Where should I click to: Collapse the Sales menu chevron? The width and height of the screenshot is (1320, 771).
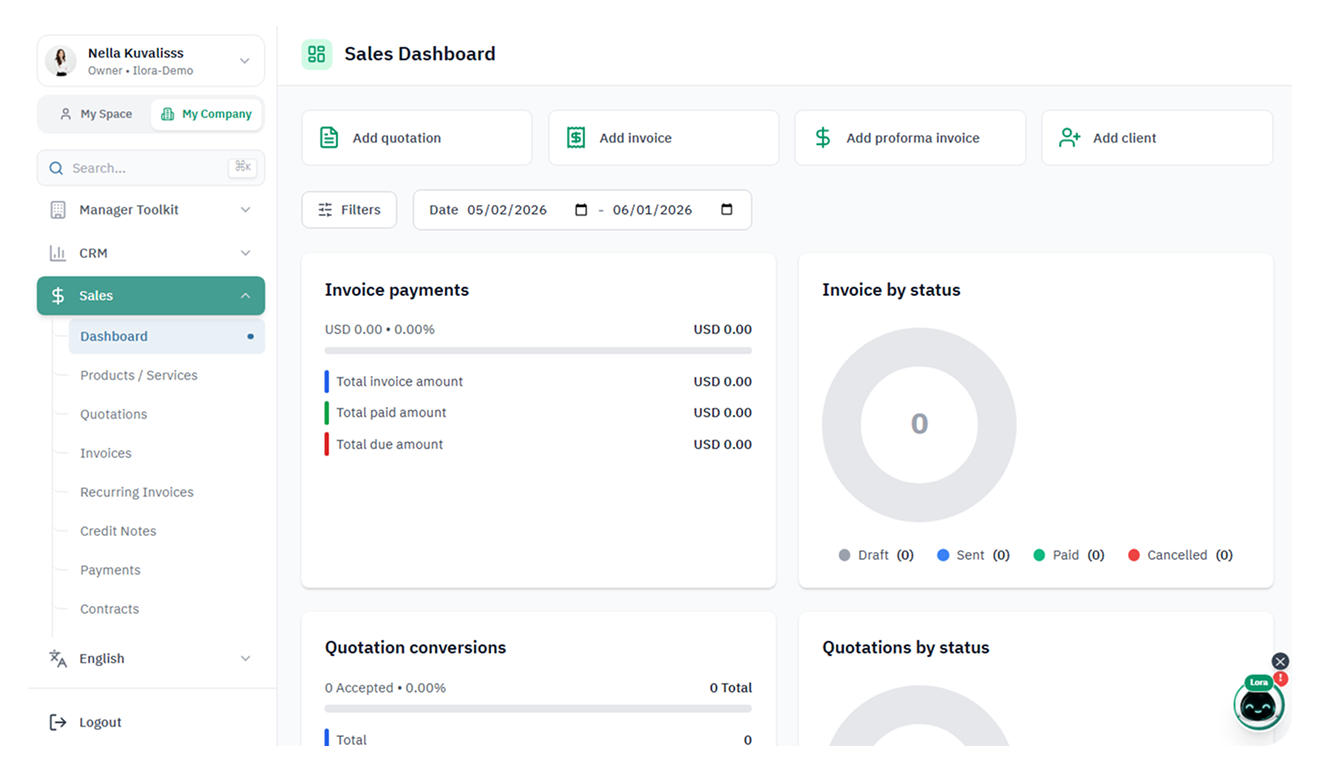pos(246,296)
